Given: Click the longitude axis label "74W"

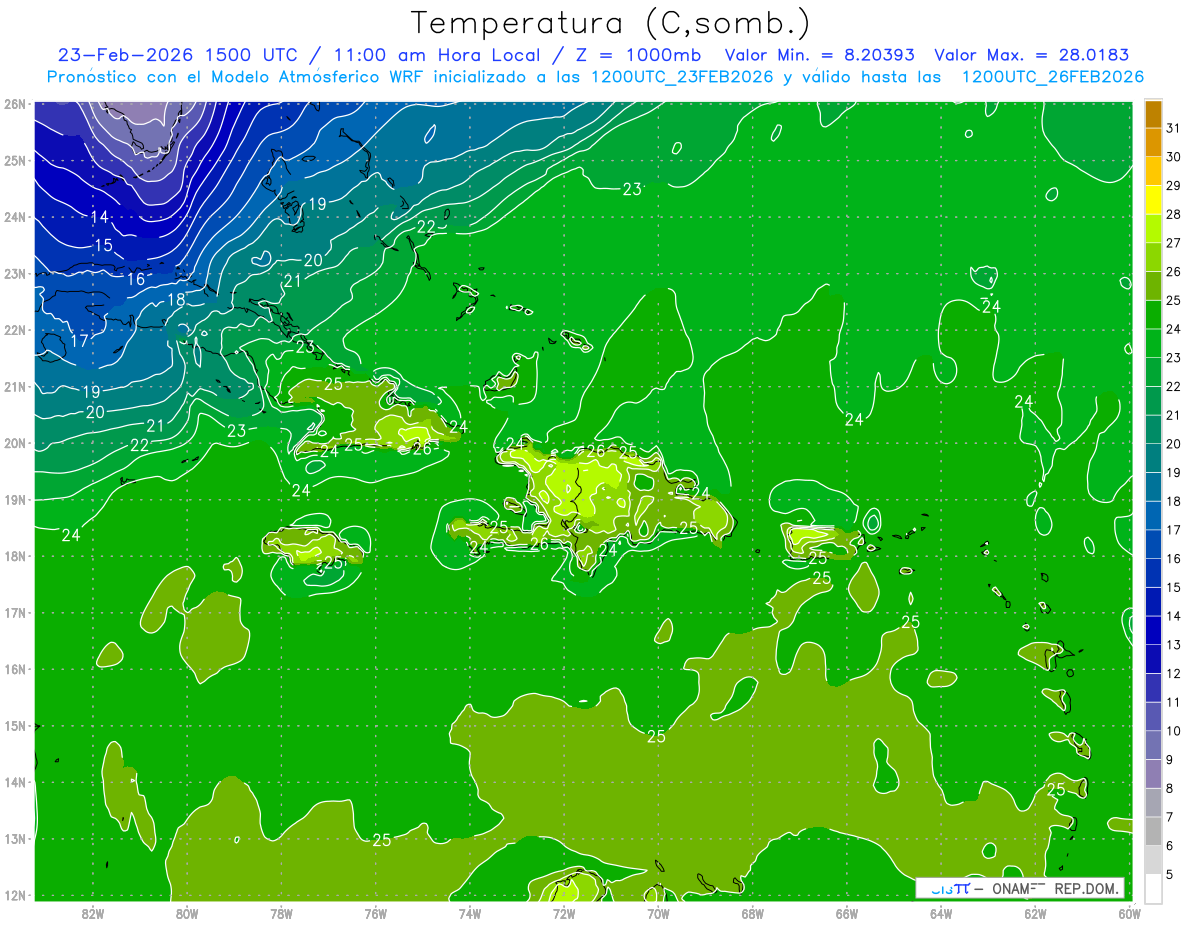Looking at the screenshot, I should [x=470, y=913].
